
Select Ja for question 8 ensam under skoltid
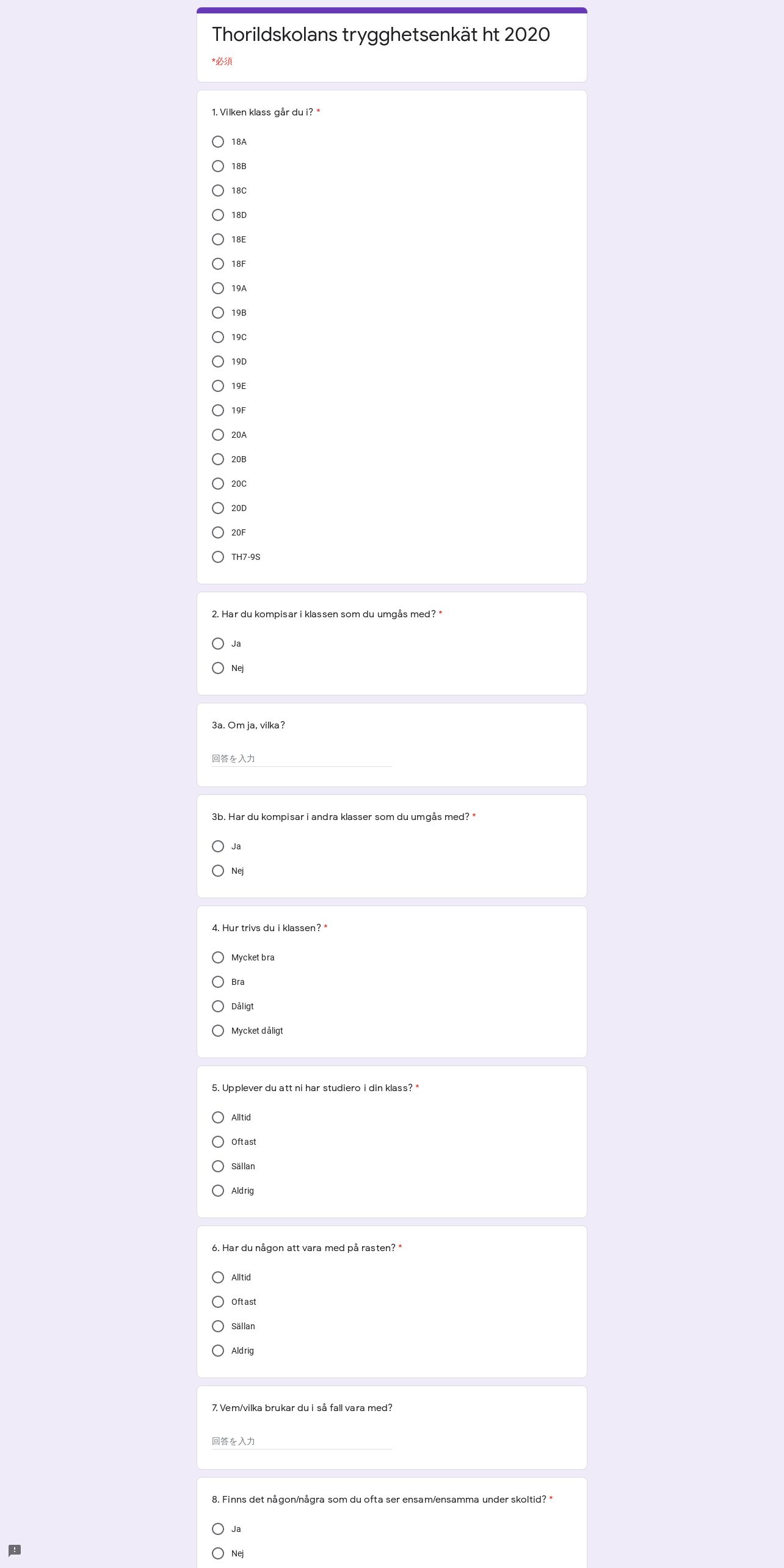[x=218, y=1529]
